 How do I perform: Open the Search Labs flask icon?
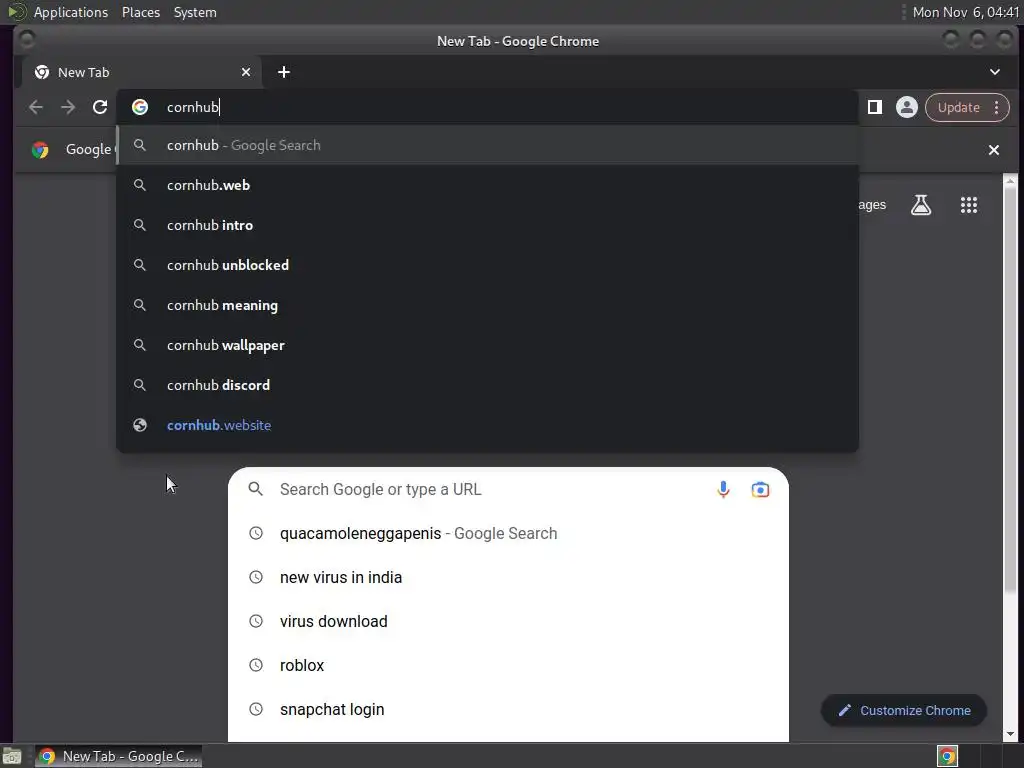pyautogui.click(x=921, y=205)
